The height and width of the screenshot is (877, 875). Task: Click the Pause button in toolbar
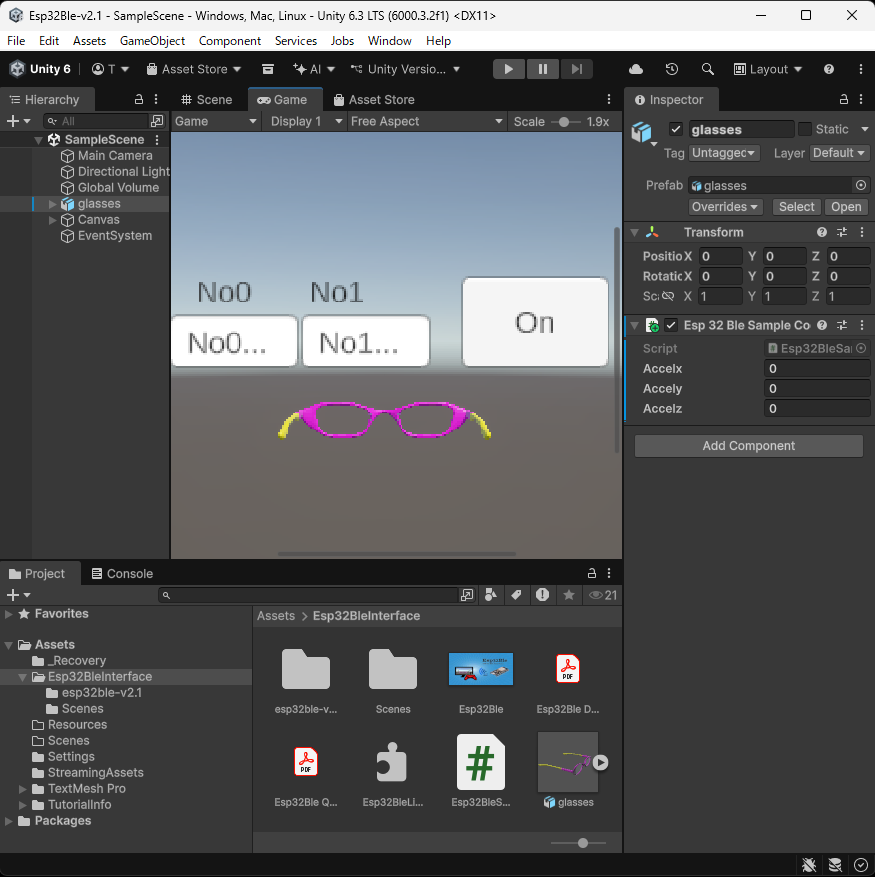tap(543, 69)
